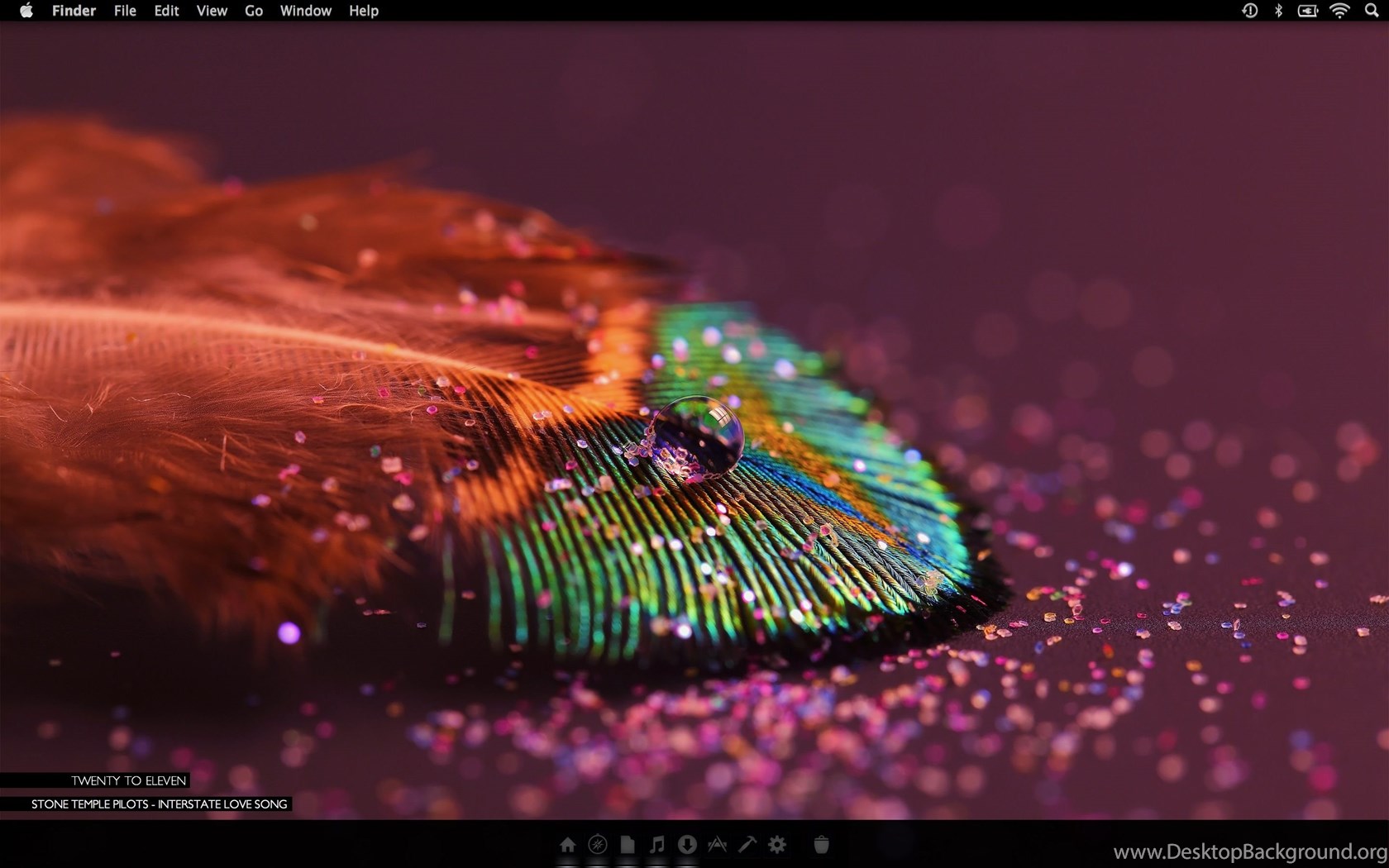Launch Safari from the dock compass icon
The width and height of the screenshot is (1389, 868).
click(x=597, y=844)
